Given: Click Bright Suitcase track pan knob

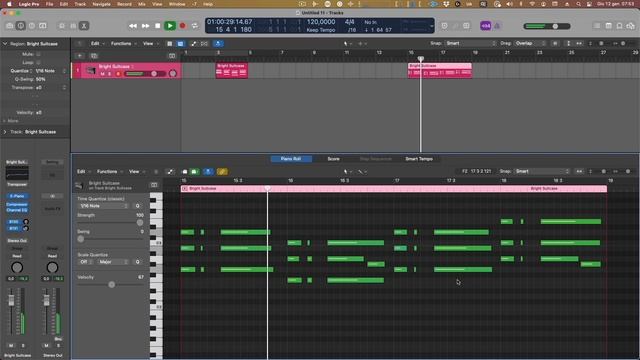Looking at the screenshot, I should [173, 73].
